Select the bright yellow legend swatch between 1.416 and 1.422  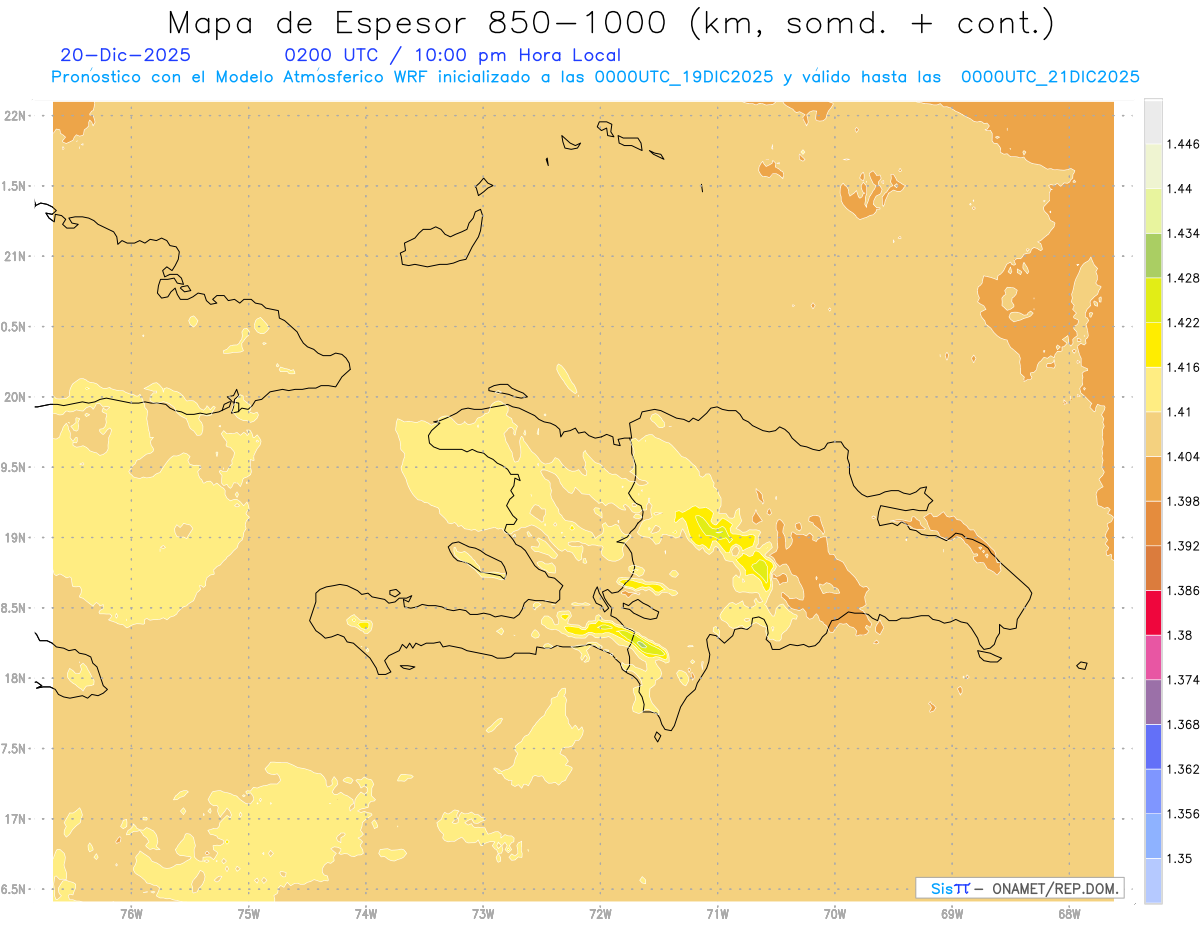point(1153,344)
